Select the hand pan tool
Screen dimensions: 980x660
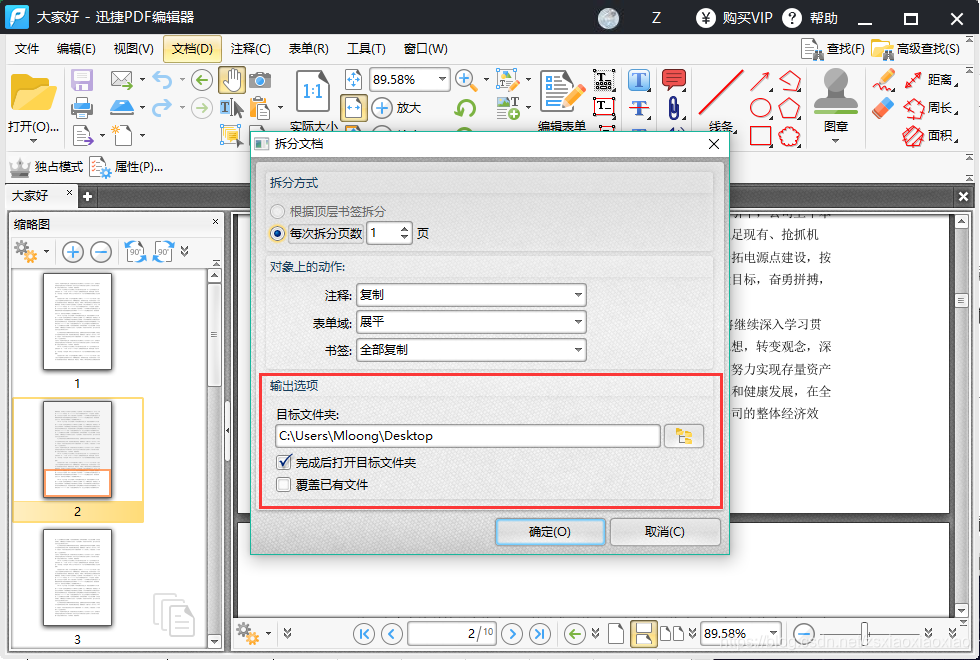(x=231, y=80)
